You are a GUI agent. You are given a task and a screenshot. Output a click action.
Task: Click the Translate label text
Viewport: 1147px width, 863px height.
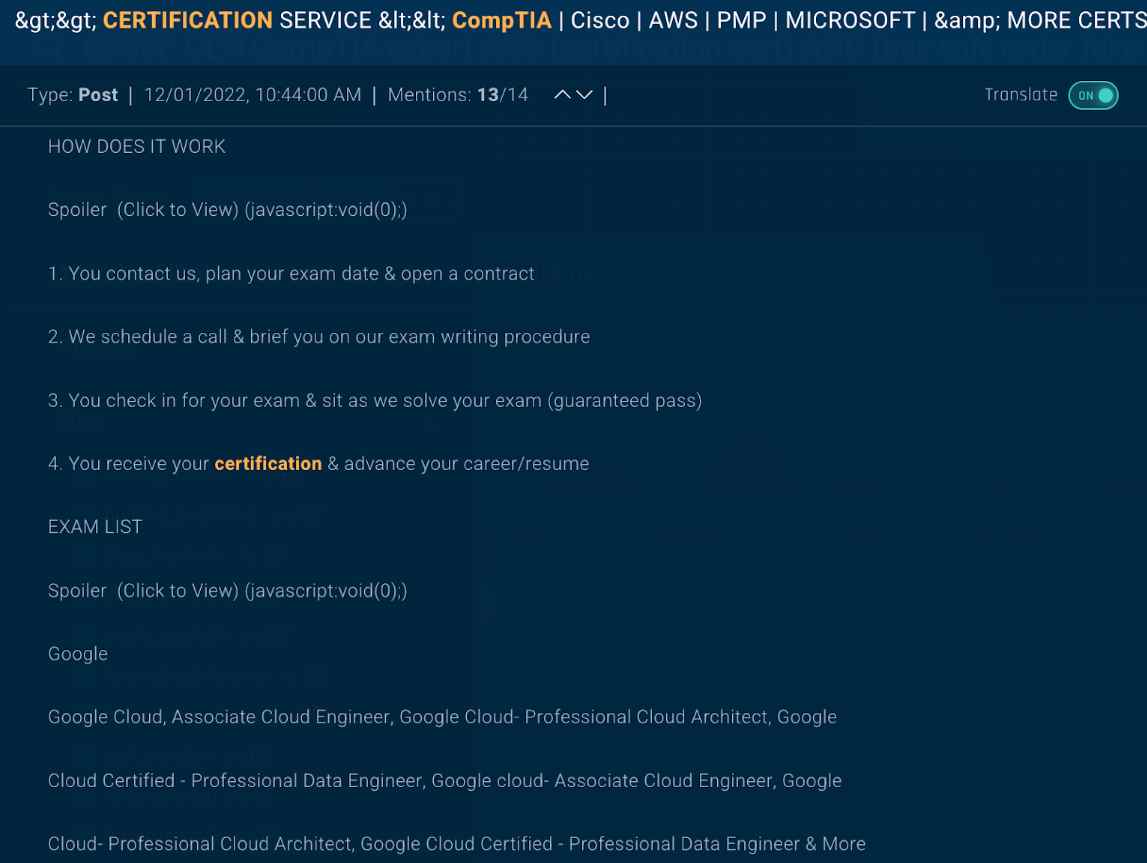click(x=1020, y=95)
